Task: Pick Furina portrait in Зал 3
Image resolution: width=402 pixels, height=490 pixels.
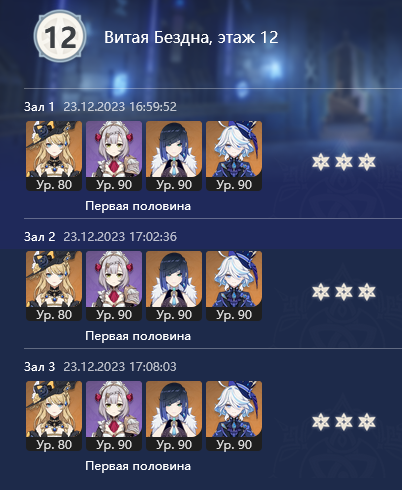Action: click(x=234, y=416)
